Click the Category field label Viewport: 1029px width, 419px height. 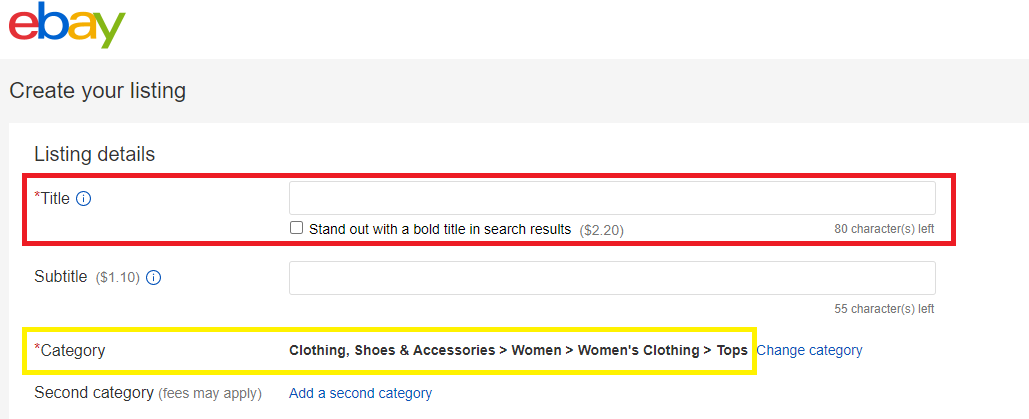[72, 351]
